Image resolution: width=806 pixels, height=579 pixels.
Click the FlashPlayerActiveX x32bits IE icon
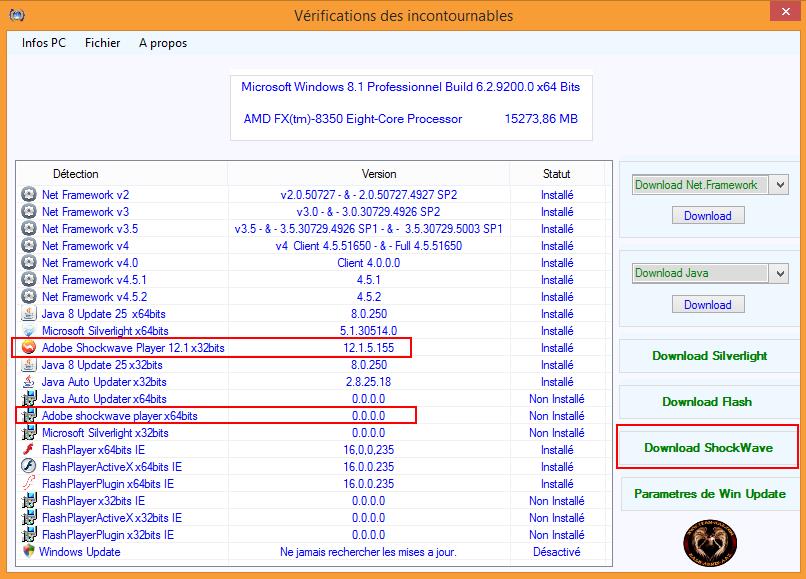tap(29, 517)
